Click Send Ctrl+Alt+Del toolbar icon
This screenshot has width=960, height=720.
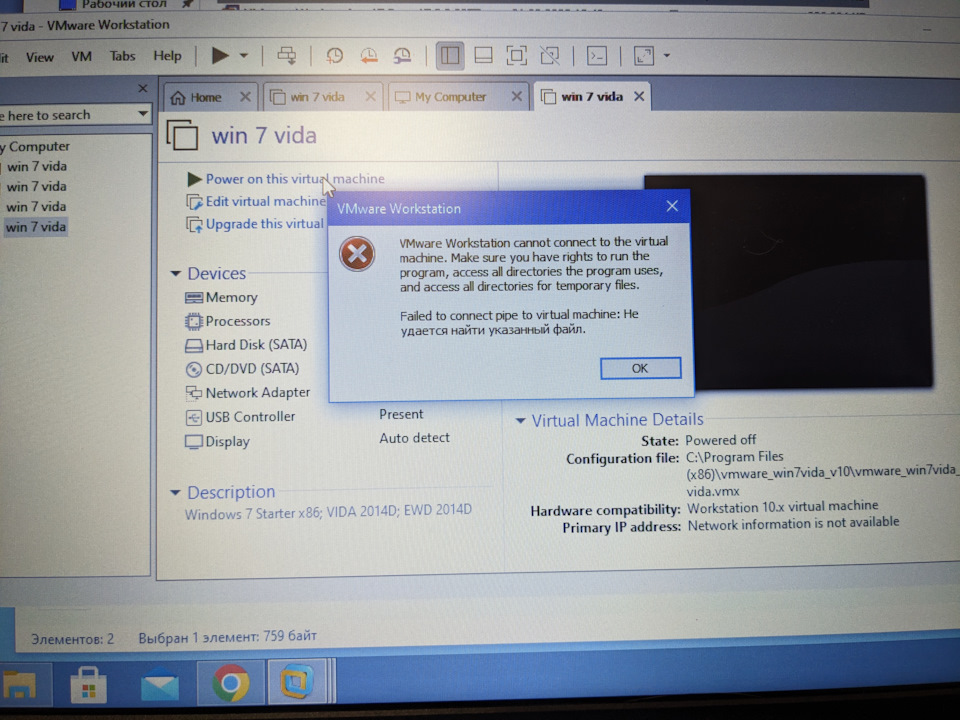[288, 56]
